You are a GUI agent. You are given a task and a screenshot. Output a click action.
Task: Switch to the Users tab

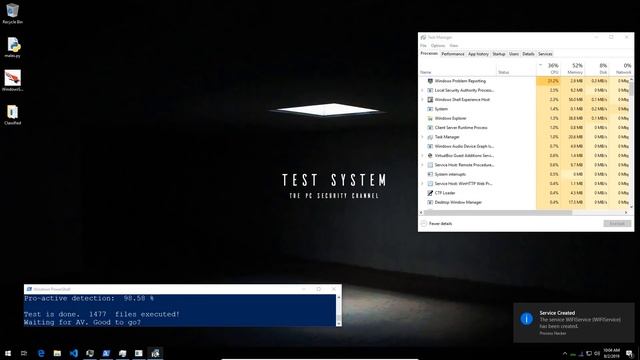click(x=514, y=54)
